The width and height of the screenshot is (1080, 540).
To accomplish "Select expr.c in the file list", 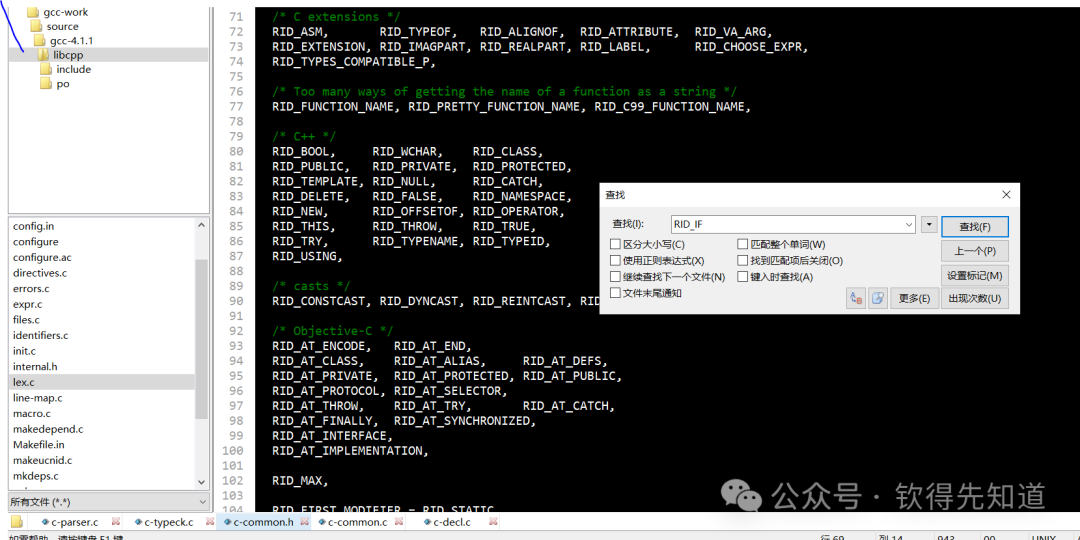I will coord(28,304).
